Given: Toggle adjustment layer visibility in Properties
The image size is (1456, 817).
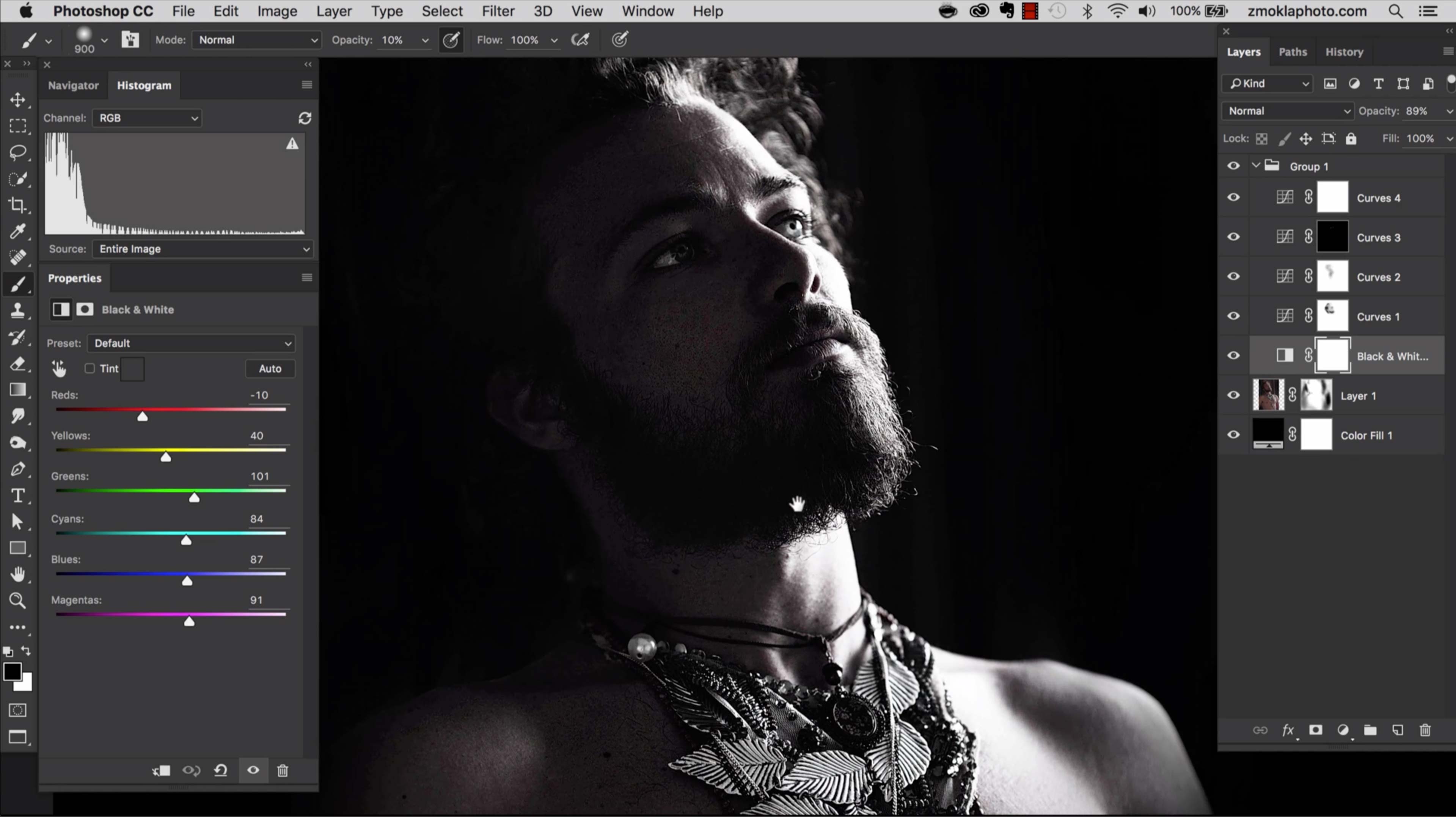Looking at the screenshot, I should point(253,771).
